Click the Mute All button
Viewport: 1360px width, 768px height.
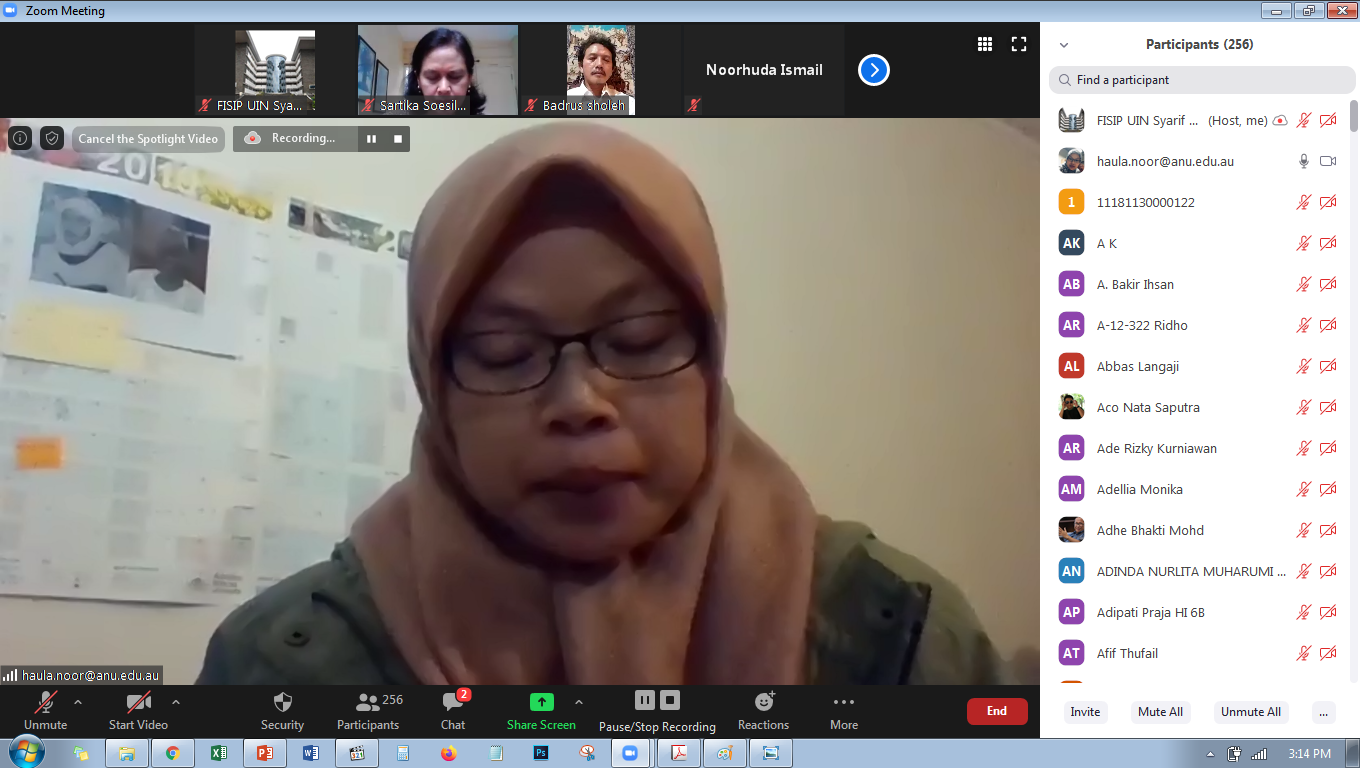pos(1160,712)
